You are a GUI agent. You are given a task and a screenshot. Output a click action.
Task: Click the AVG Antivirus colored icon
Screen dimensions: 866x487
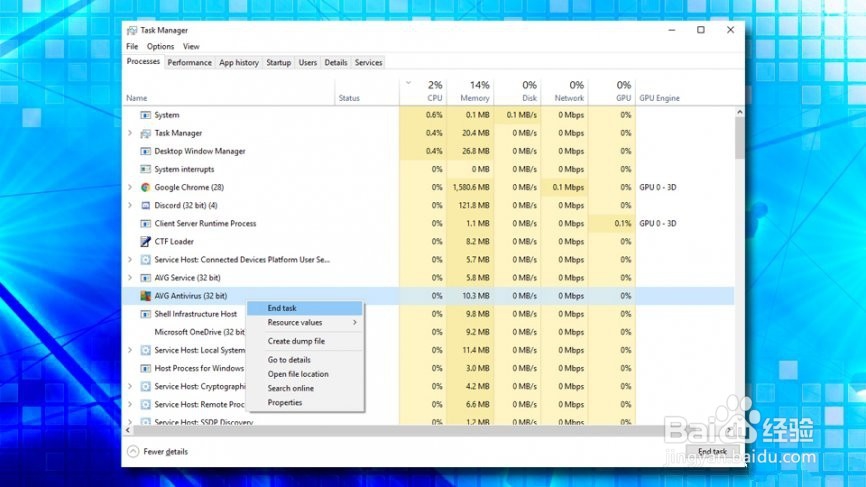(x=145, y=296)
